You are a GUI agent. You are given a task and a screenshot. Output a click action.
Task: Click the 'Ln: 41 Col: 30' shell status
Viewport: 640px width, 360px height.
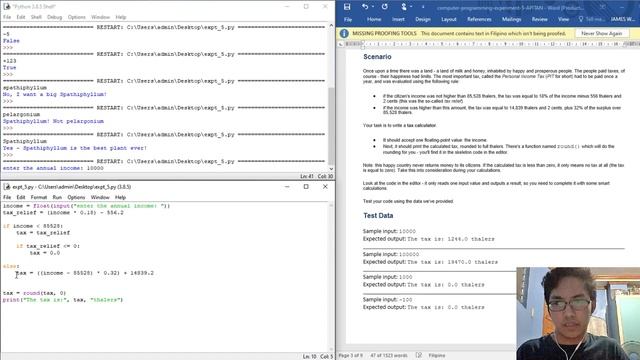click(316, 176)
